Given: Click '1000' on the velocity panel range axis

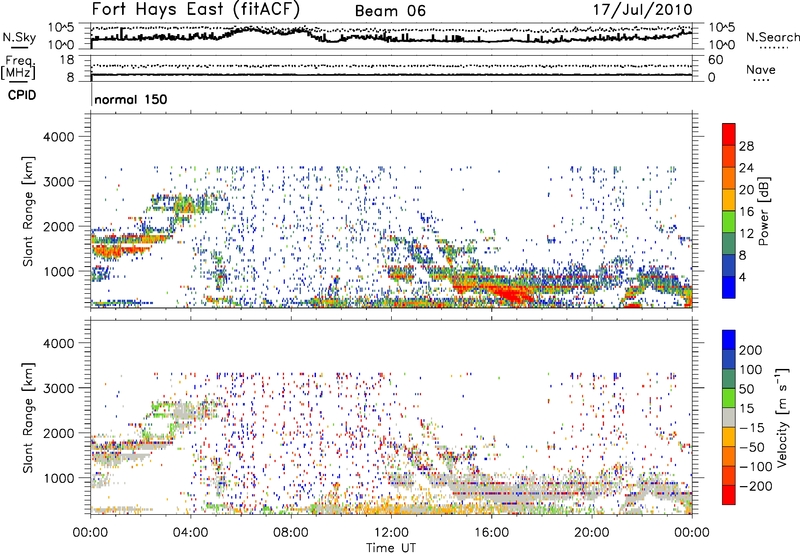Looking at the screenshot, I should point(58,478).
